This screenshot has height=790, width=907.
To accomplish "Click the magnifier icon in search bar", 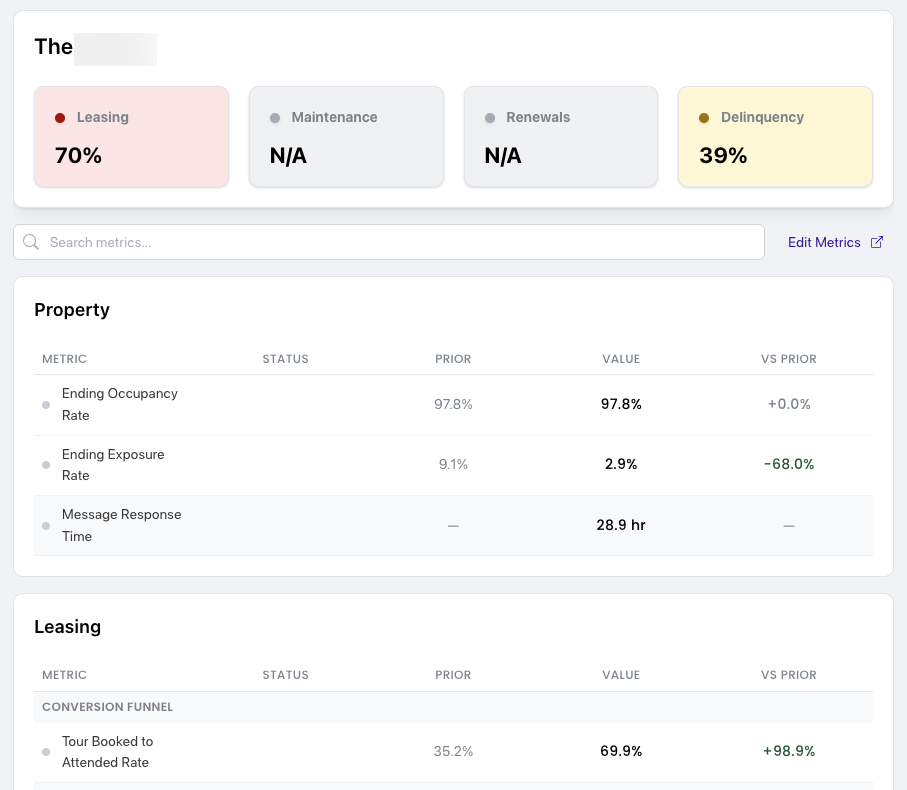I will tap(31, 242).
